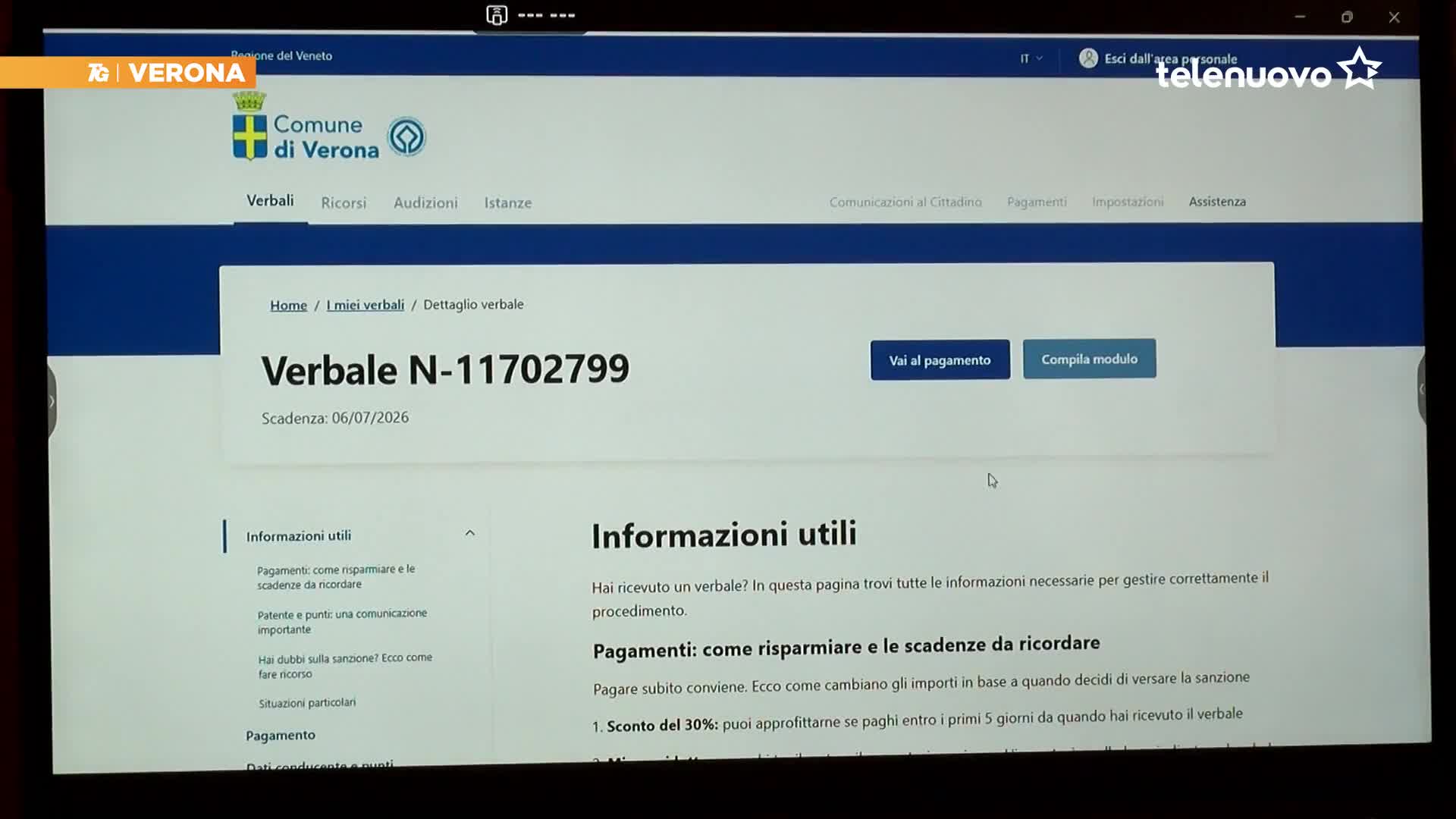Restore down the window
Viewport: 1456px width, 819px height.
[x=1347, y=17]
